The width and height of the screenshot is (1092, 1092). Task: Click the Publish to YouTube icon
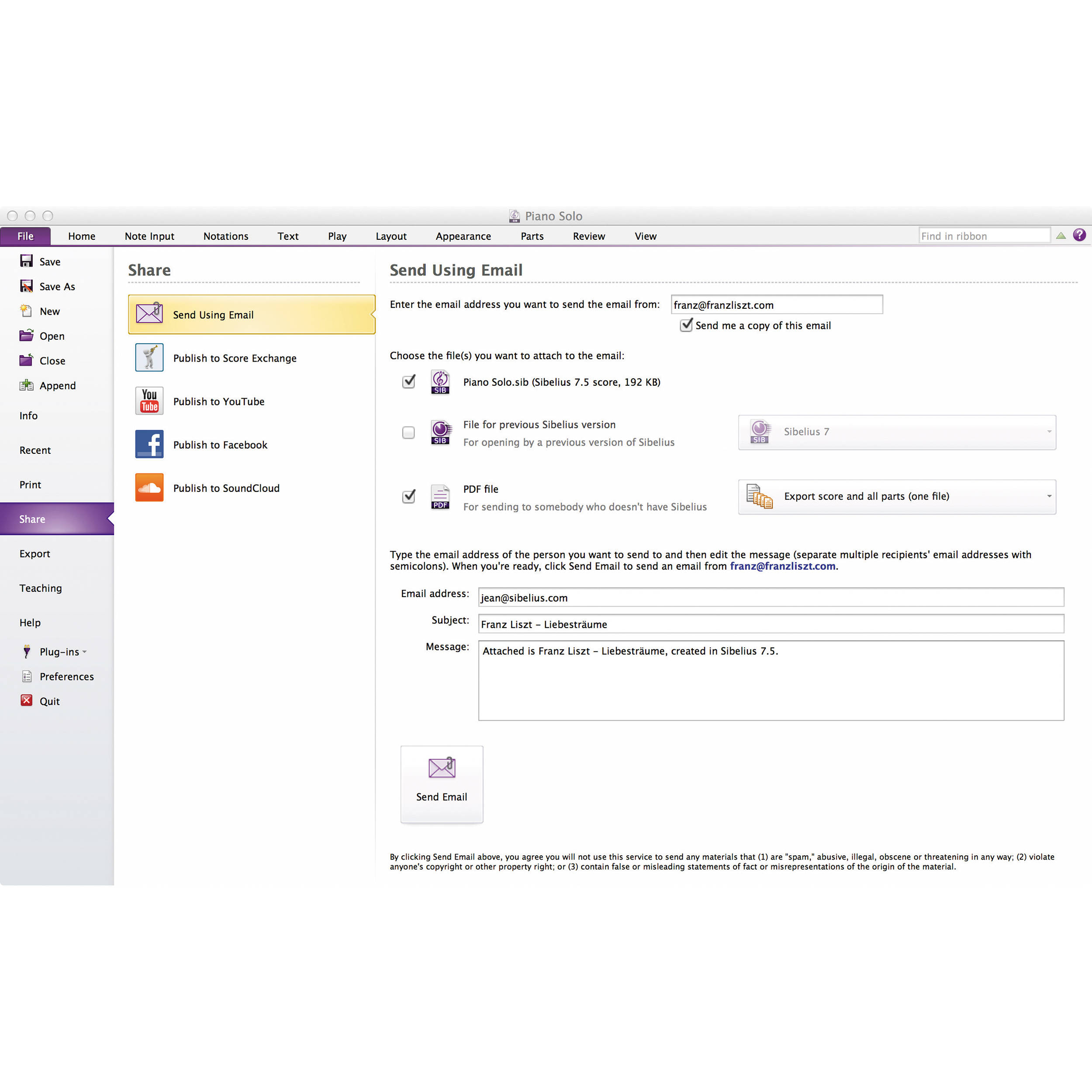pyautogui.click(x=149, y=401)
